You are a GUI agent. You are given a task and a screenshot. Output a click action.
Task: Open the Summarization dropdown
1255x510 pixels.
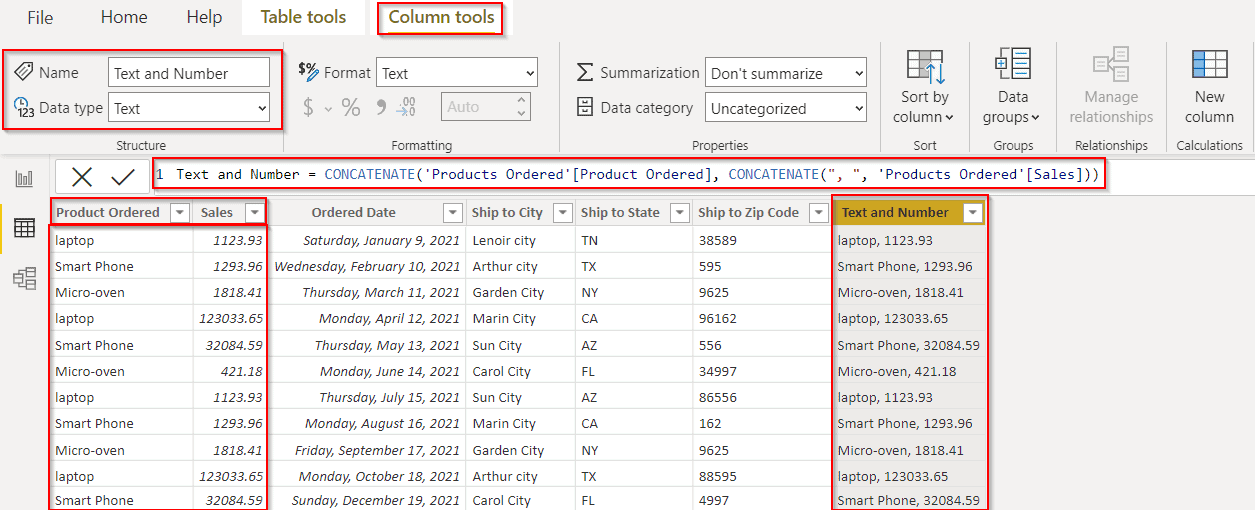click(786, 73)
